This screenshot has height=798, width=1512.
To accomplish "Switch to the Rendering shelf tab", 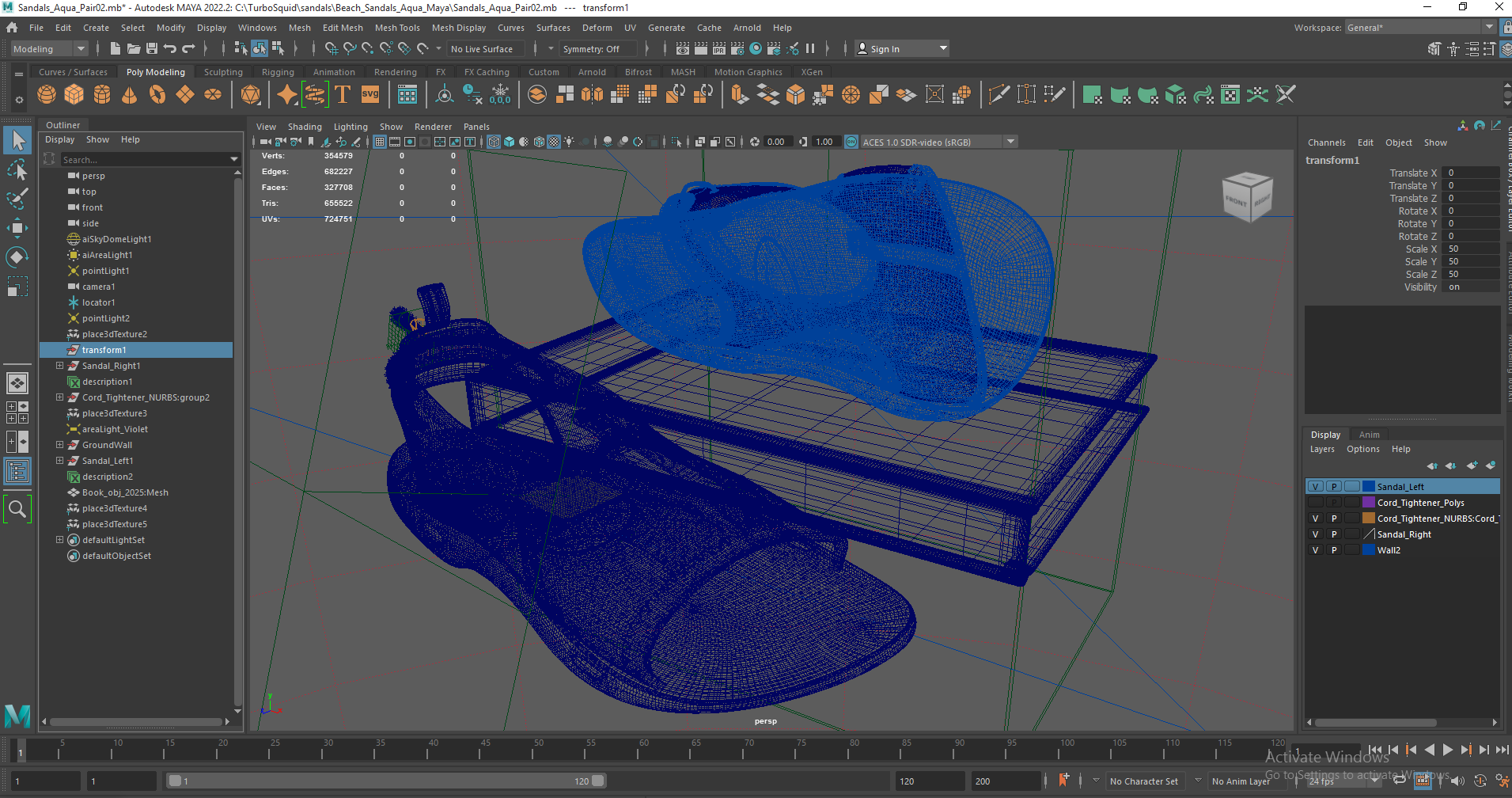I will click(x=396, y=71).
